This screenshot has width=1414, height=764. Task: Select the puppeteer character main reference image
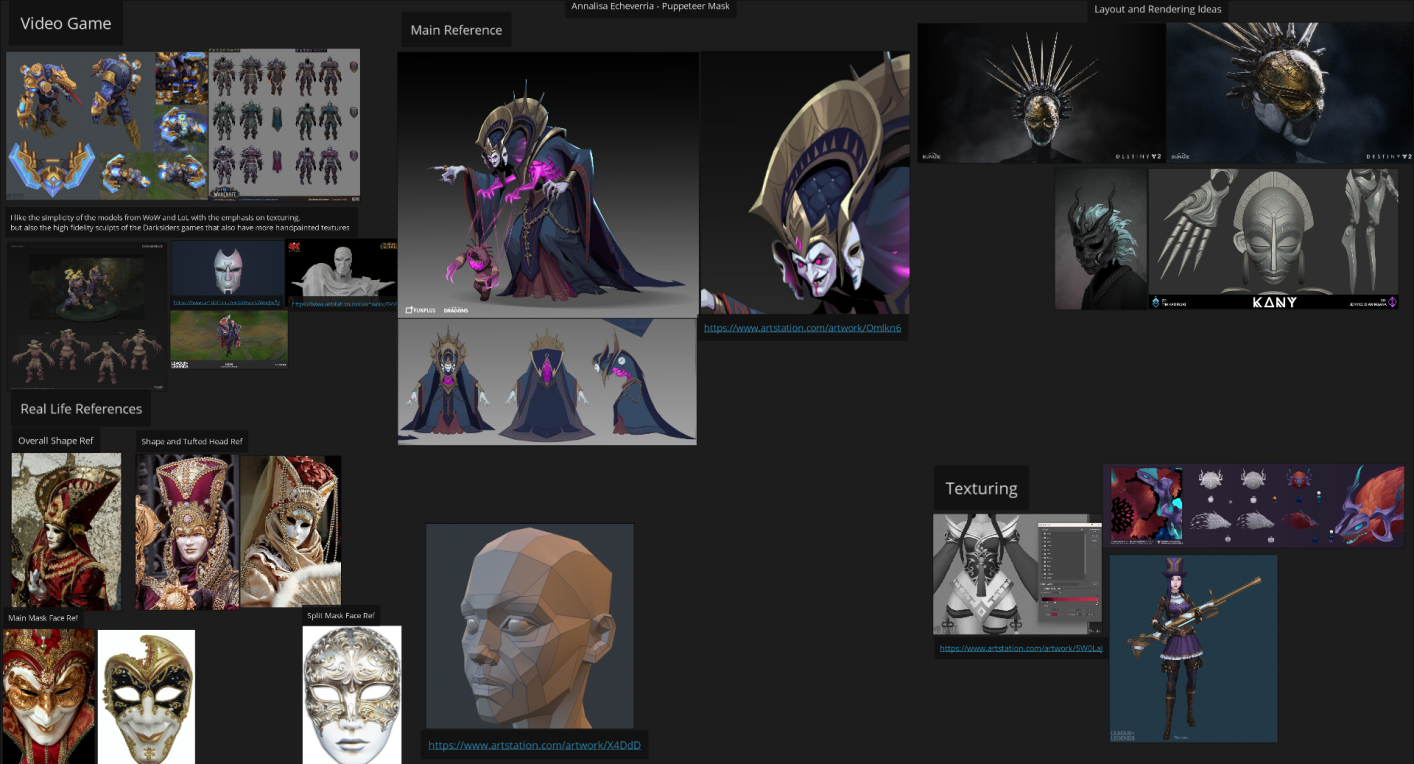(x=548, y=185)
